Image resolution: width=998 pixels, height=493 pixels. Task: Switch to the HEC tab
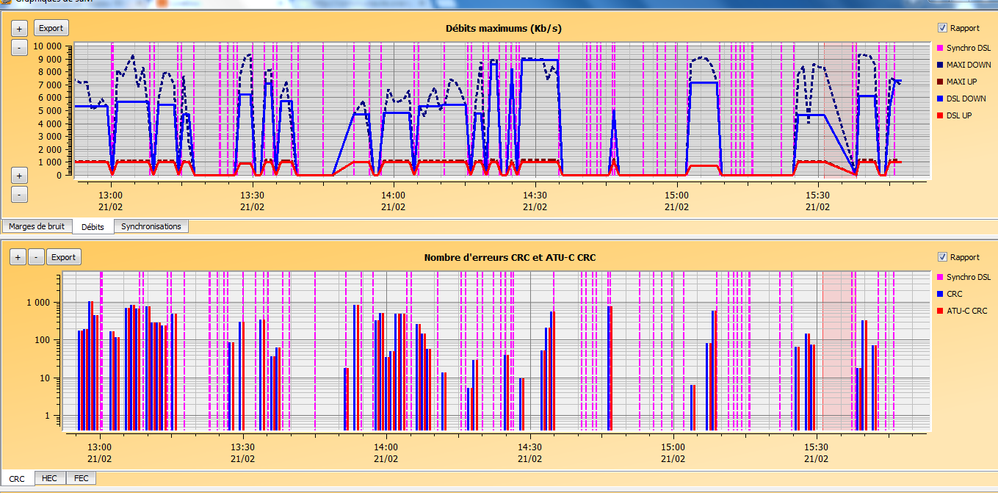(49, 478)
